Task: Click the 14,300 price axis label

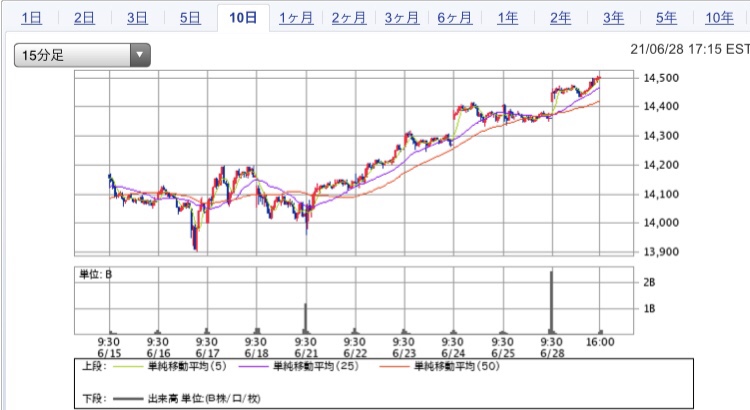Action: point(661,136)
